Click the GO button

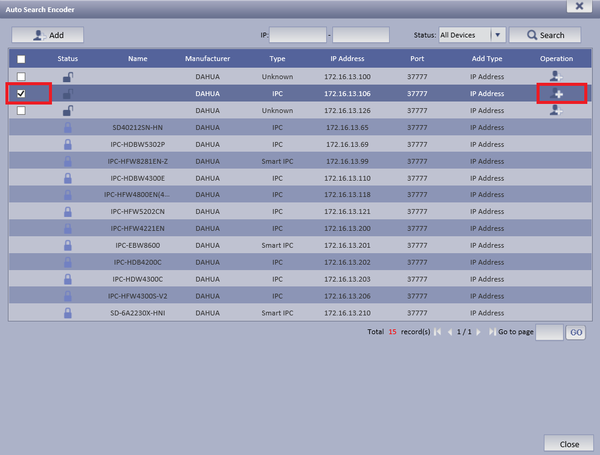[x=576, y=332]
